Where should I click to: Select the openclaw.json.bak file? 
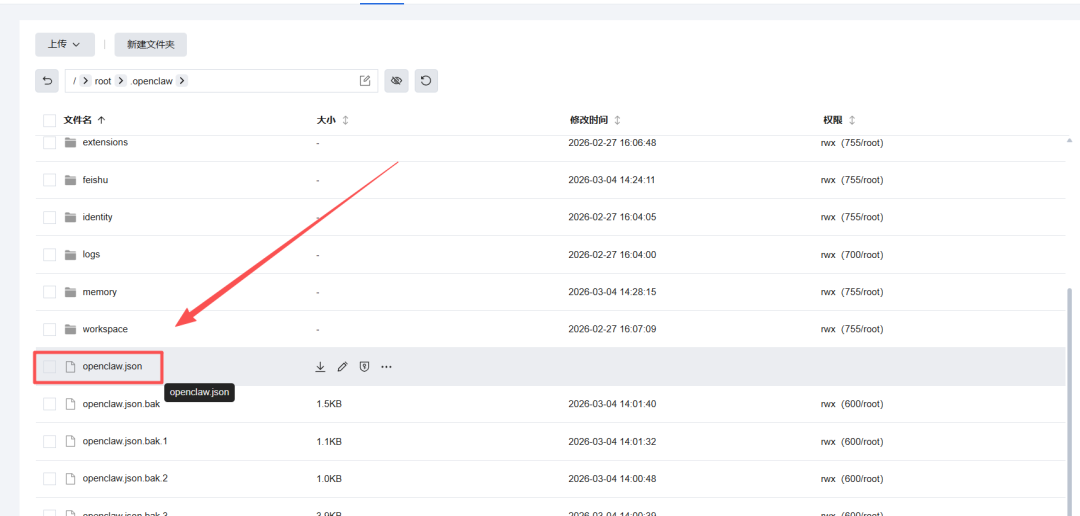click(x=121, y=404)
